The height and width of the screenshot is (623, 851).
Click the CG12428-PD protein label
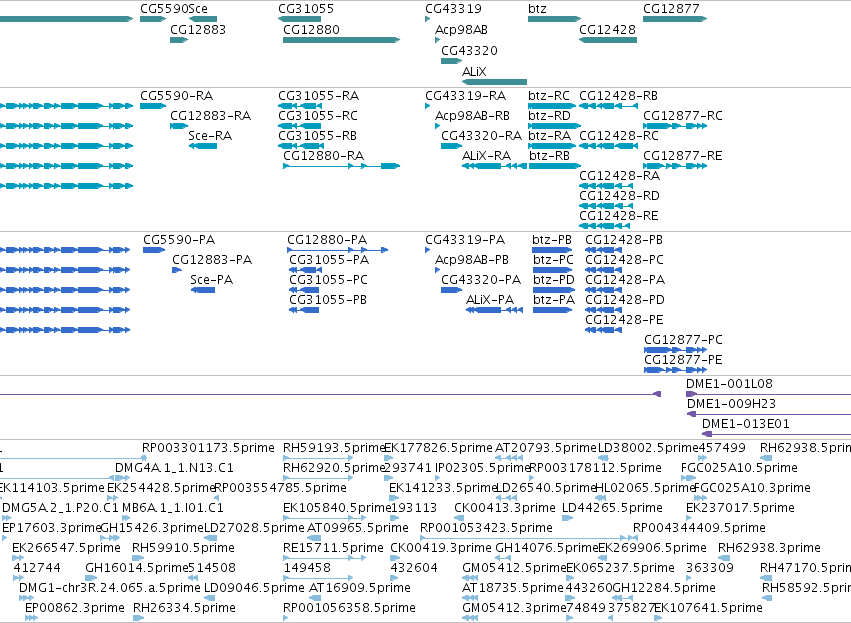pos(625,300)
